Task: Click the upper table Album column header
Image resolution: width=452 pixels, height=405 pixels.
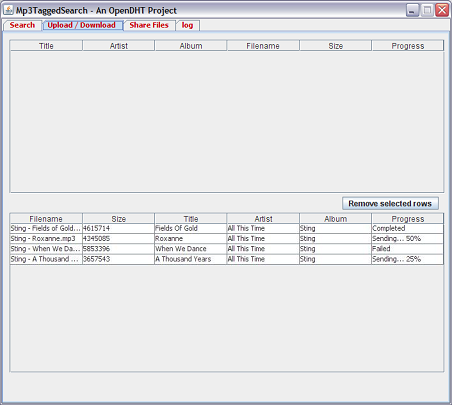Action: 191,46
